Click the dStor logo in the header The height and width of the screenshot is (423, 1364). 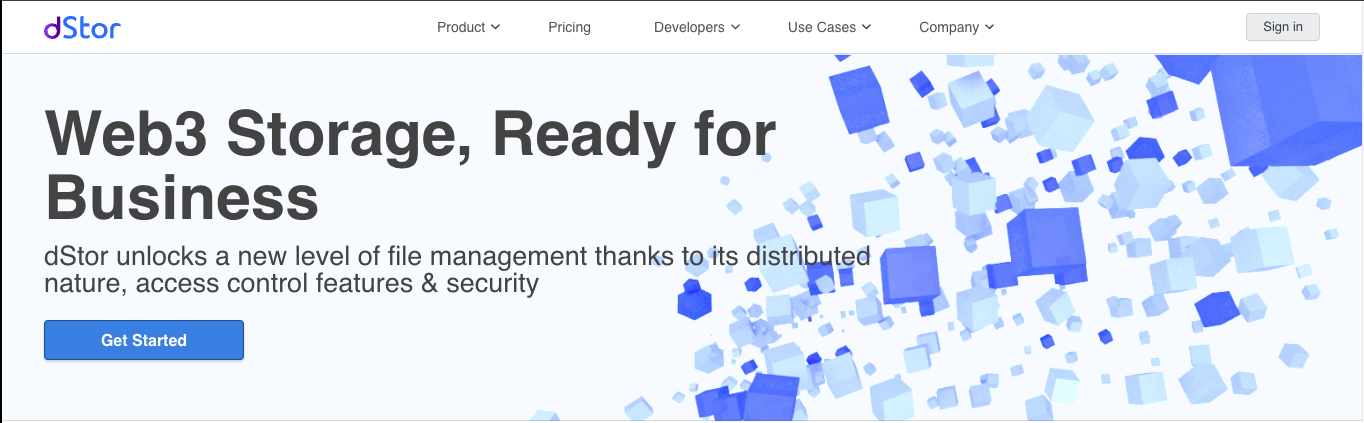pyautogui.click(x=82, y=27)
